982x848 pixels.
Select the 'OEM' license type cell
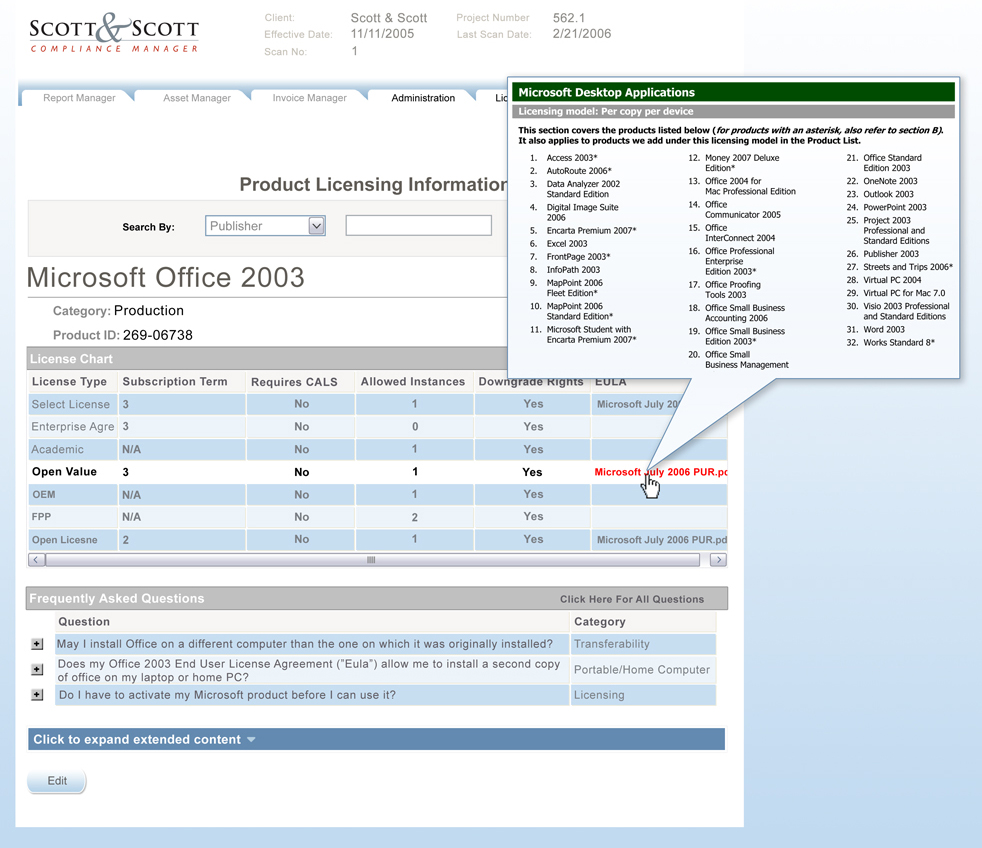[73, 494]
